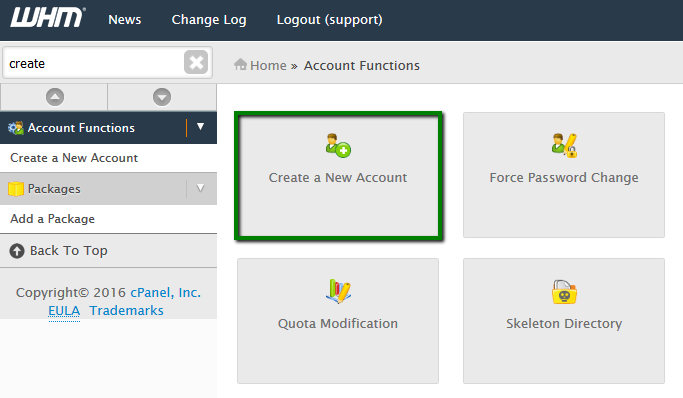The width and height of the screenshot is (683, 398).
Task: Click the Force Password Change lock icon
Action: (x=564, y=145)
